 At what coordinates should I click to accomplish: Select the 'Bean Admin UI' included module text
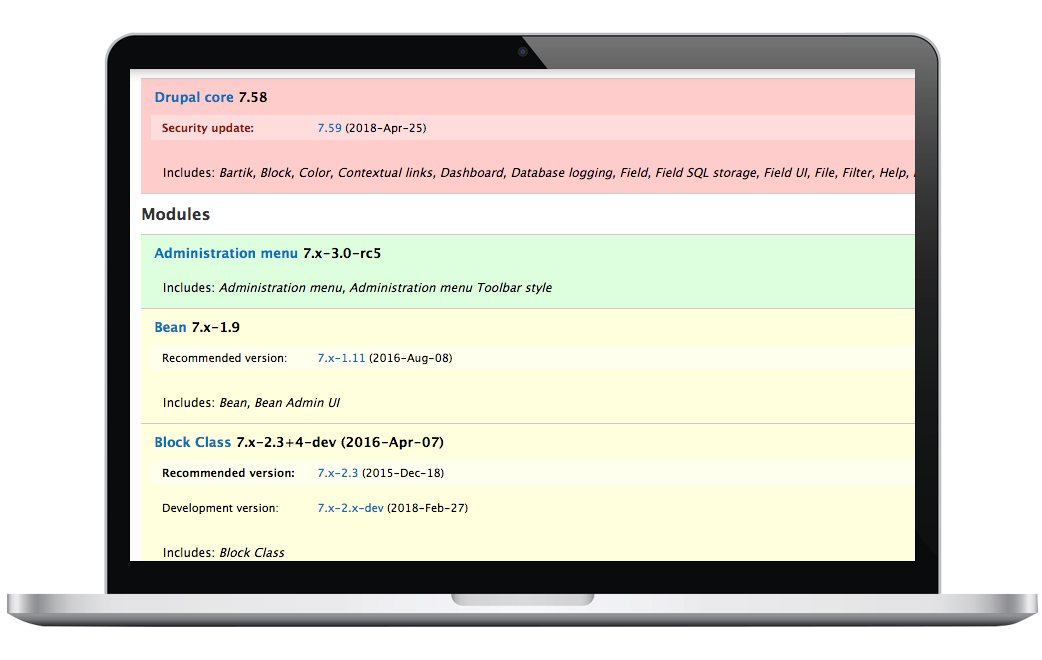[297, 403]
